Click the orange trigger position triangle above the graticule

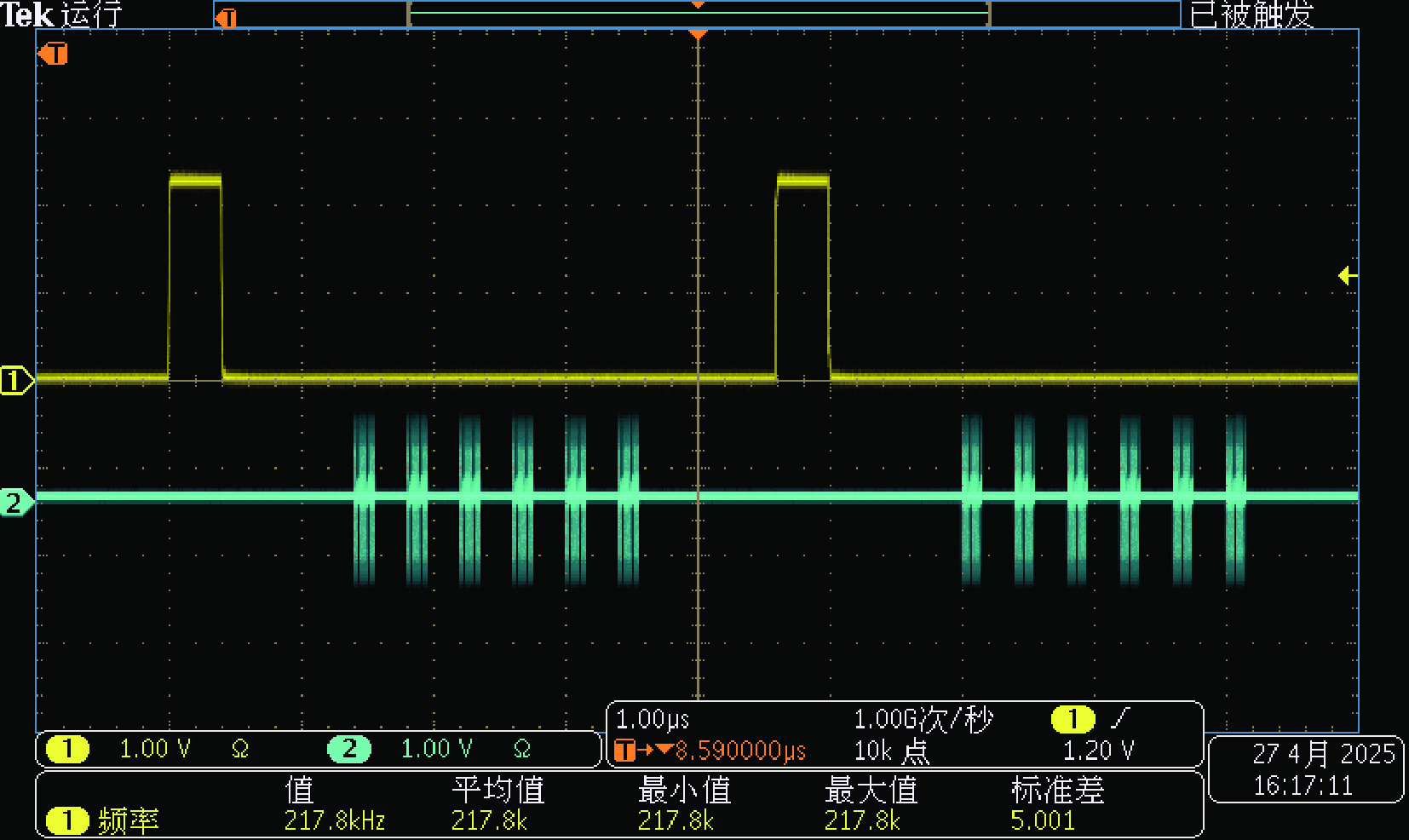coord(698,34)
